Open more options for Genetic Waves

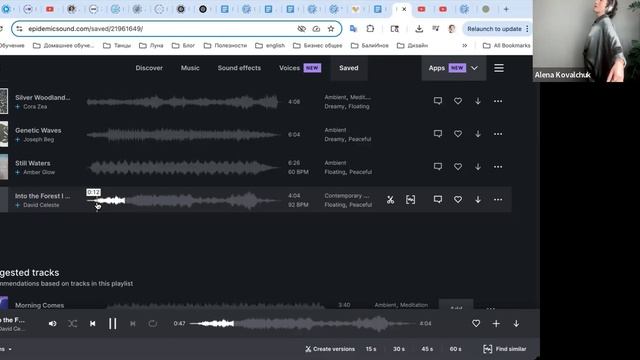498,134
